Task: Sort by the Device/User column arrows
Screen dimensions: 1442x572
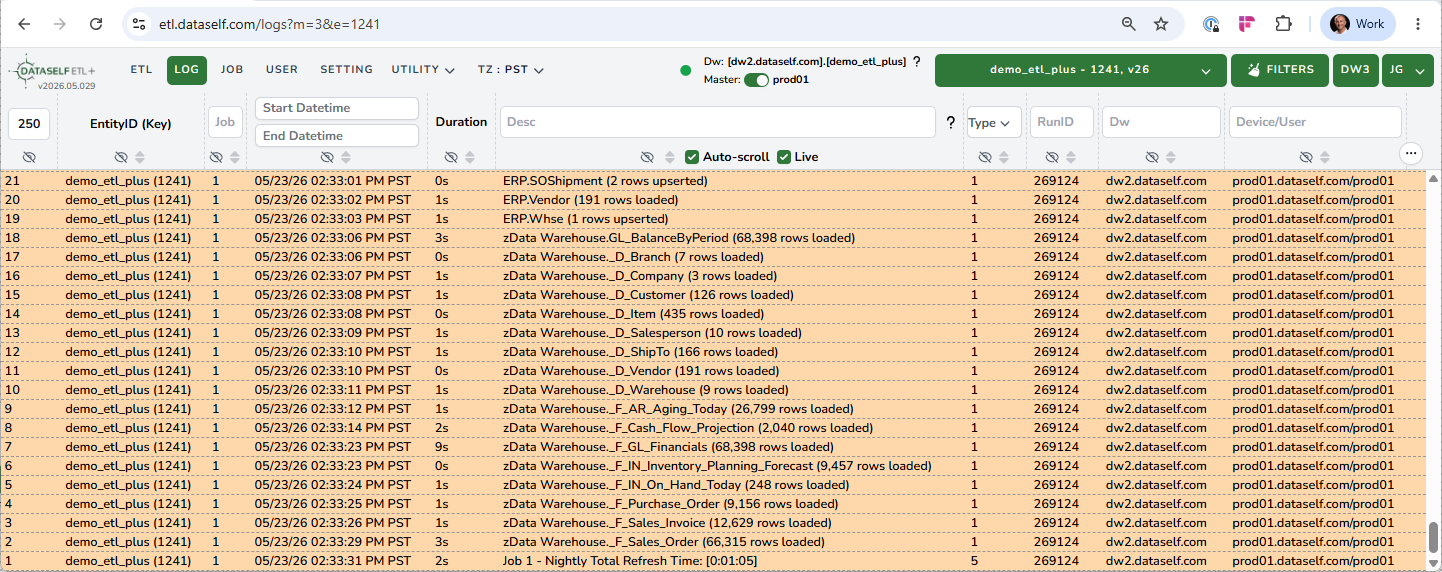Action: (x=1325, y=157)
